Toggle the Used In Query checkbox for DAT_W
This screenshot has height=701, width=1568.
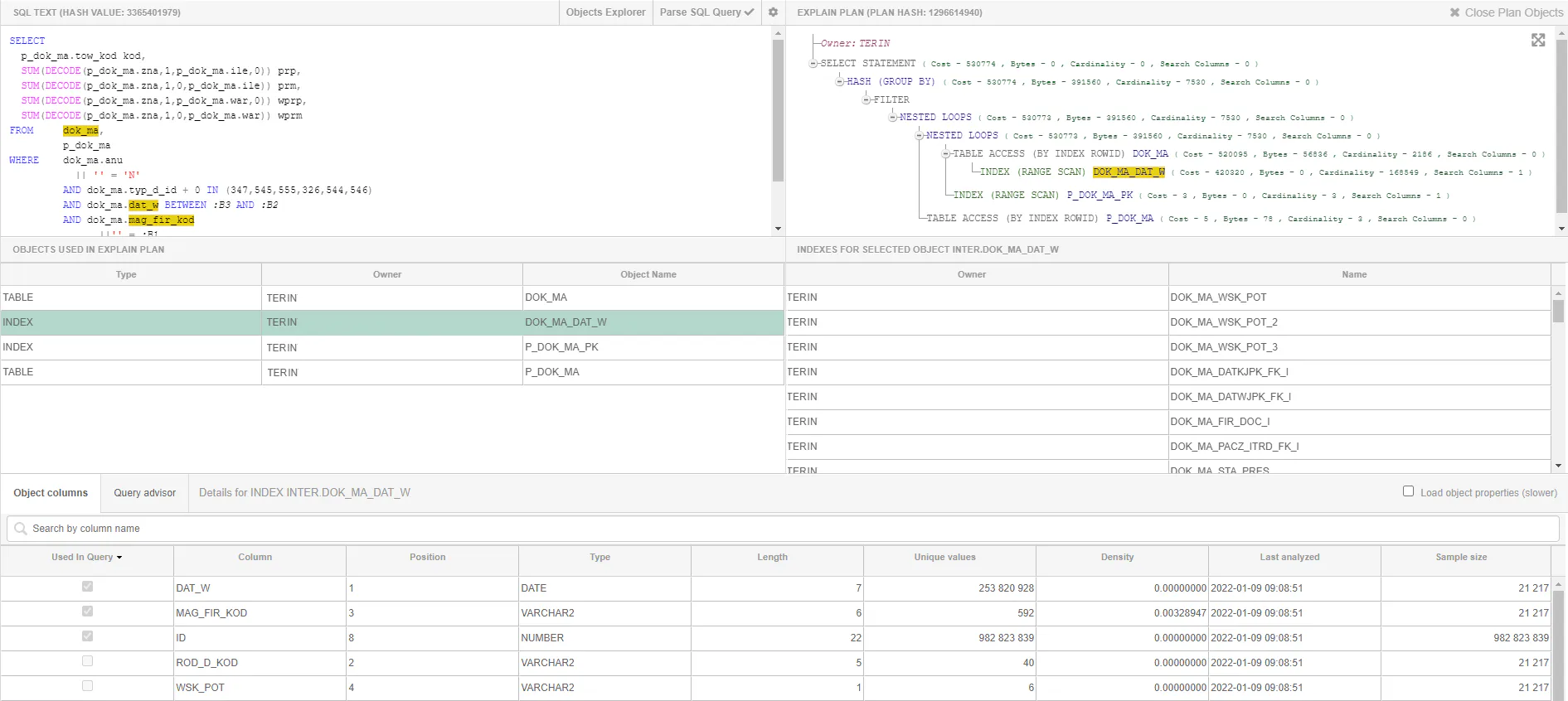tap(87, 587)
